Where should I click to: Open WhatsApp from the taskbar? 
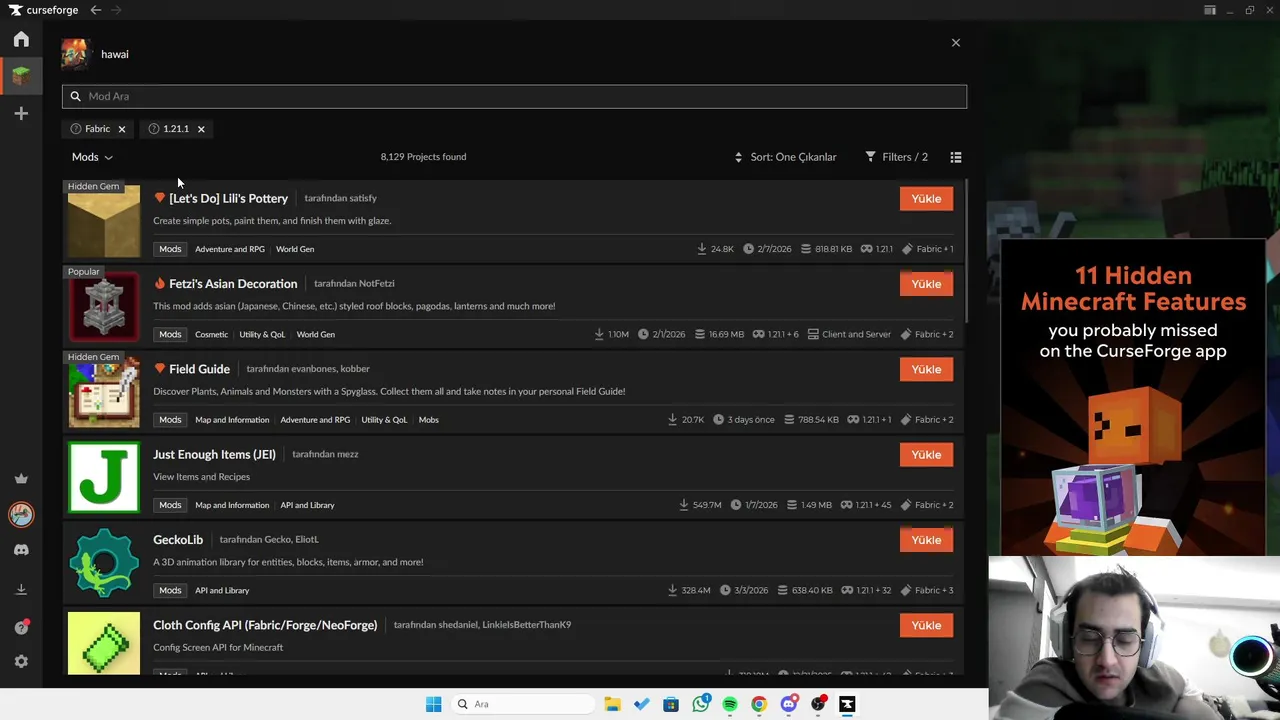[701, 704]
